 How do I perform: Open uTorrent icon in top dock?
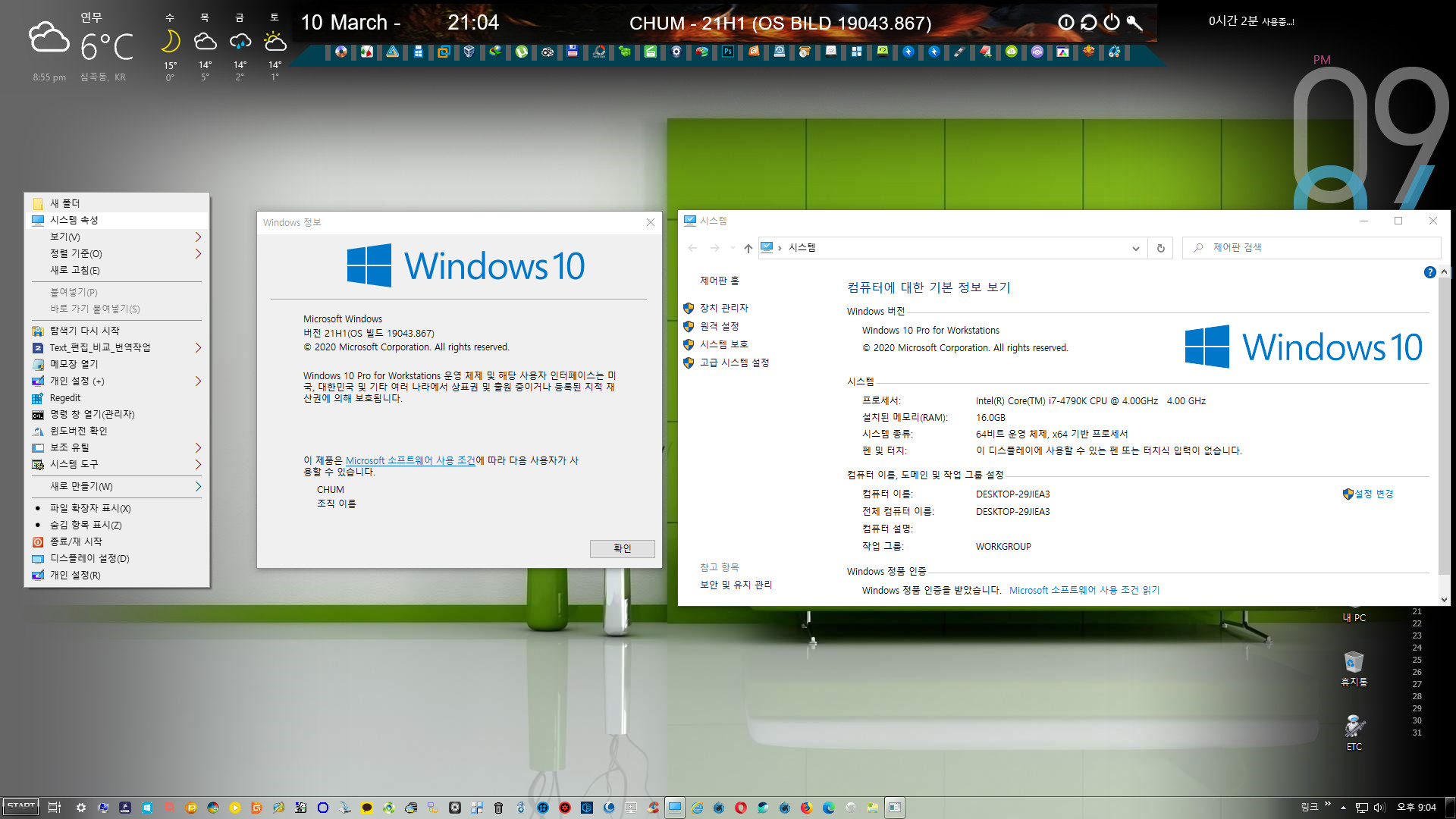(x=522, y=52)
